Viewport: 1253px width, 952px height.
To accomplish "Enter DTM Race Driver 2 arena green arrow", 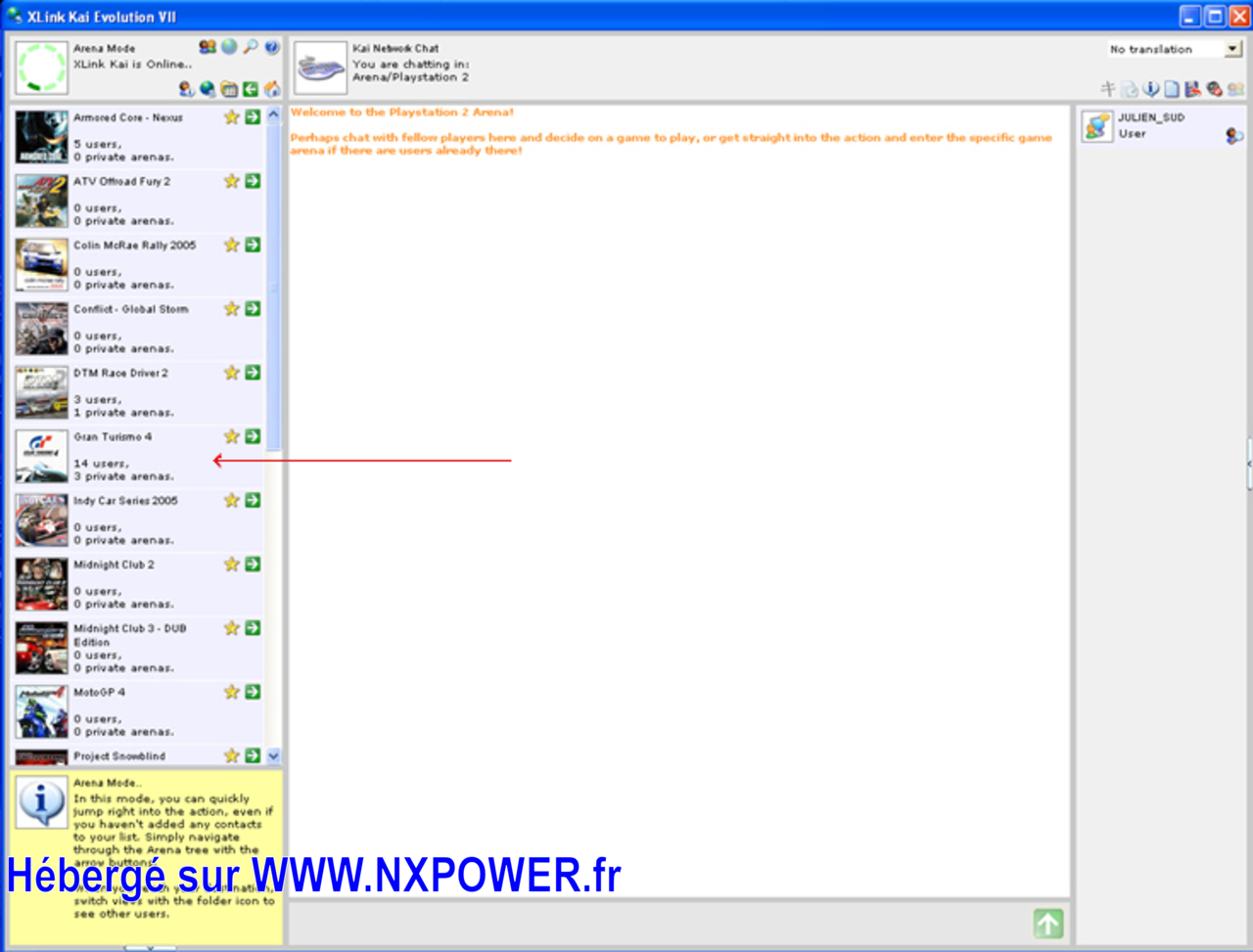I will point(254,373).
